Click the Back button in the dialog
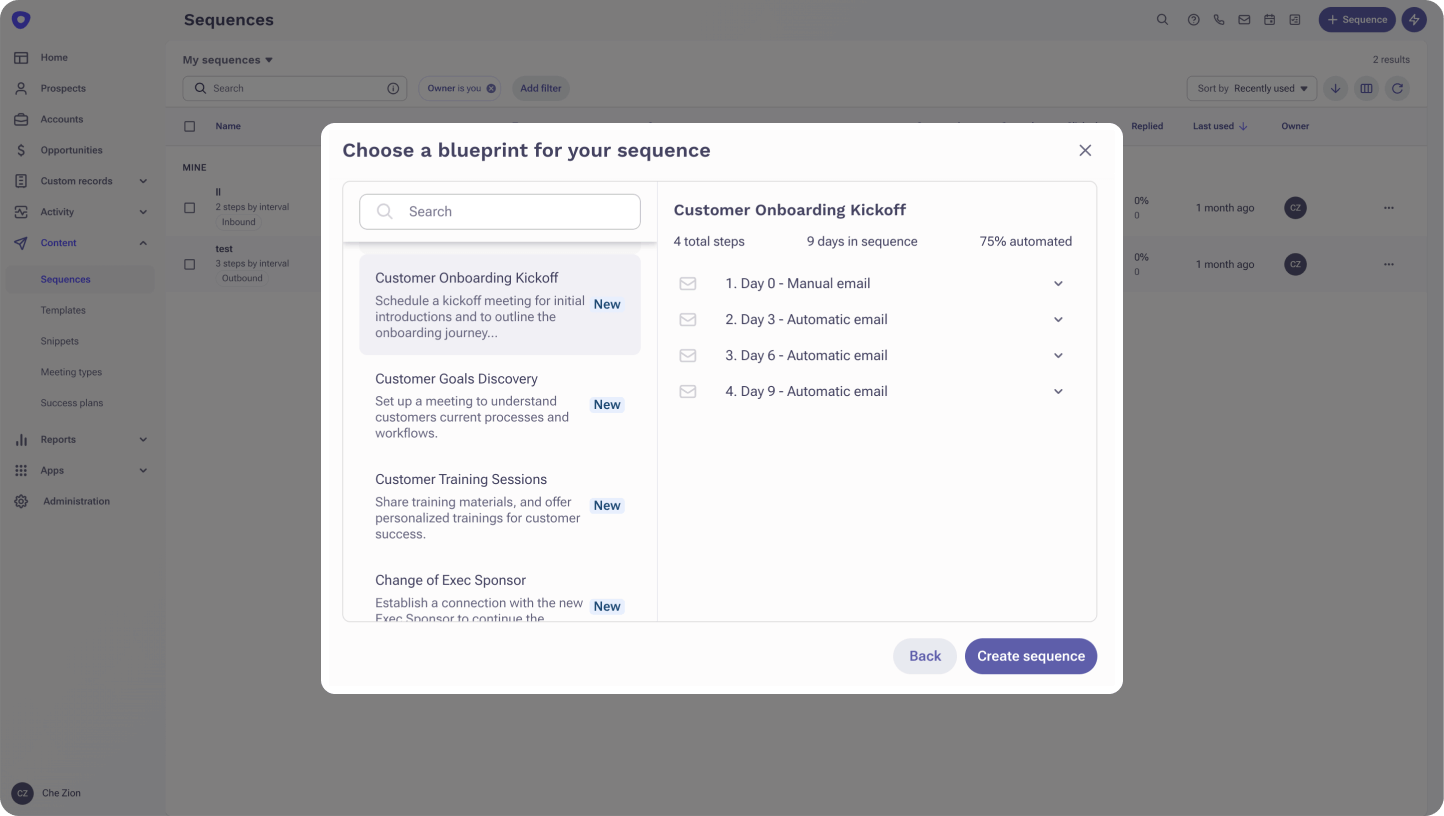This screenshot has width=1444, height=816. click(x=924, y=656)
